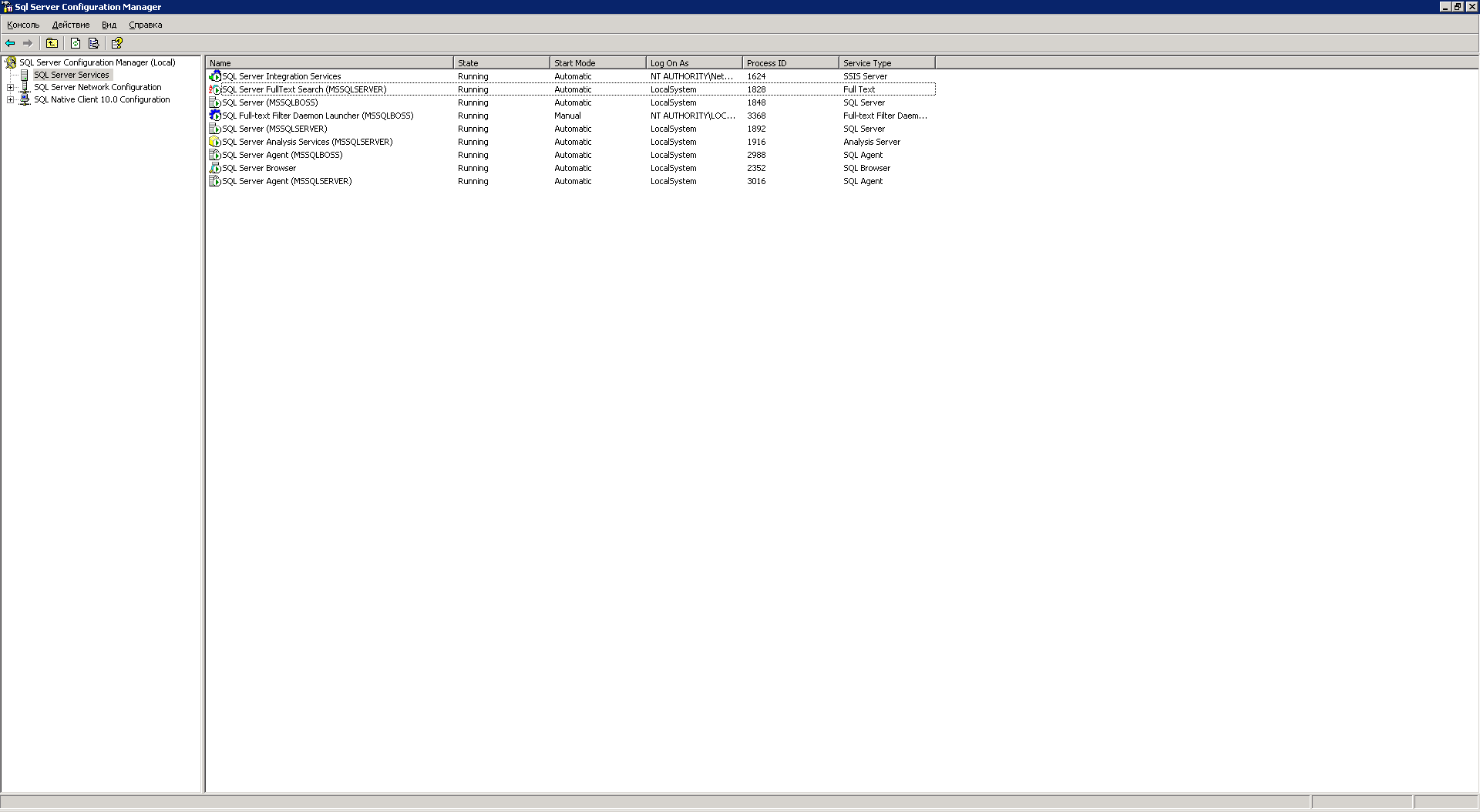Click the SQL Server Configuration Manager root icon
The height and width of the screenshot is (812, 1480).
click(x=12, y=62)
